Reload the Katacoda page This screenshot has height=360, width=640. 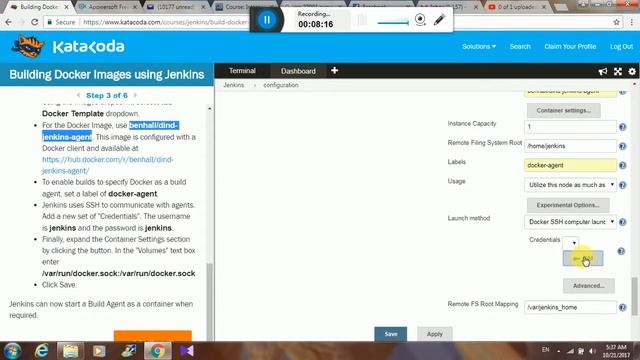pyautogui.click(x=35, y=22)
